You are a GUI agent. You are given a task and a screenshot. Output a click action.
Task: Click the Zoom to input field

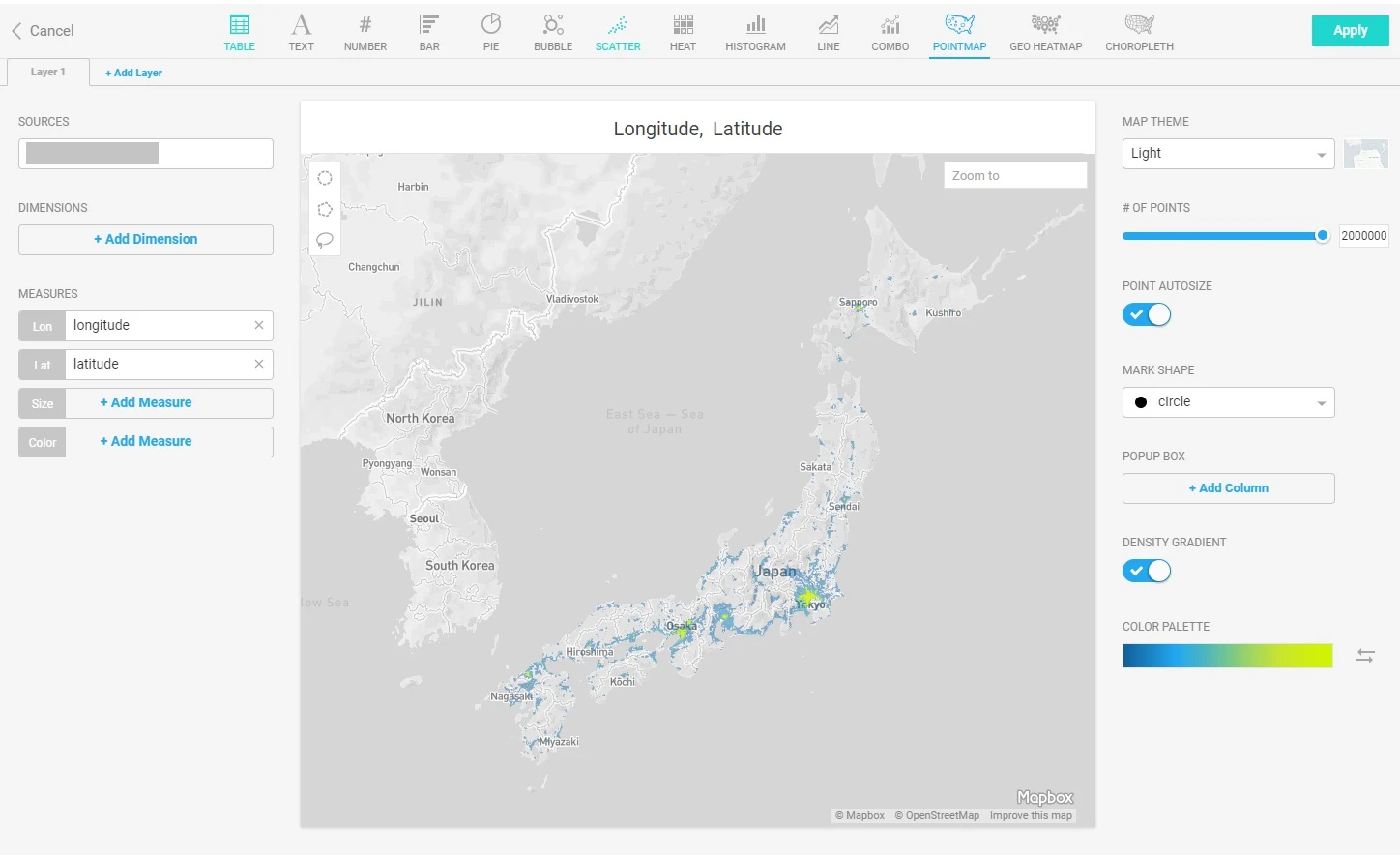tap(1015, 175)
